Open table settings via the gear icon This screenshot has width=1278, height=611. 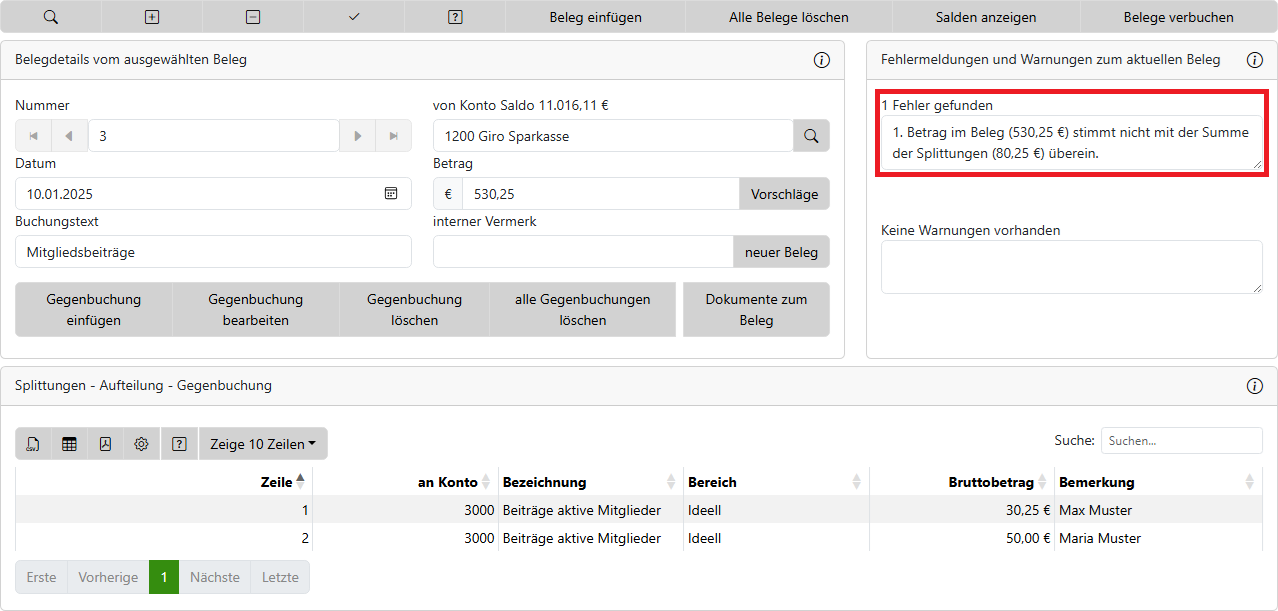click(141, 444)
